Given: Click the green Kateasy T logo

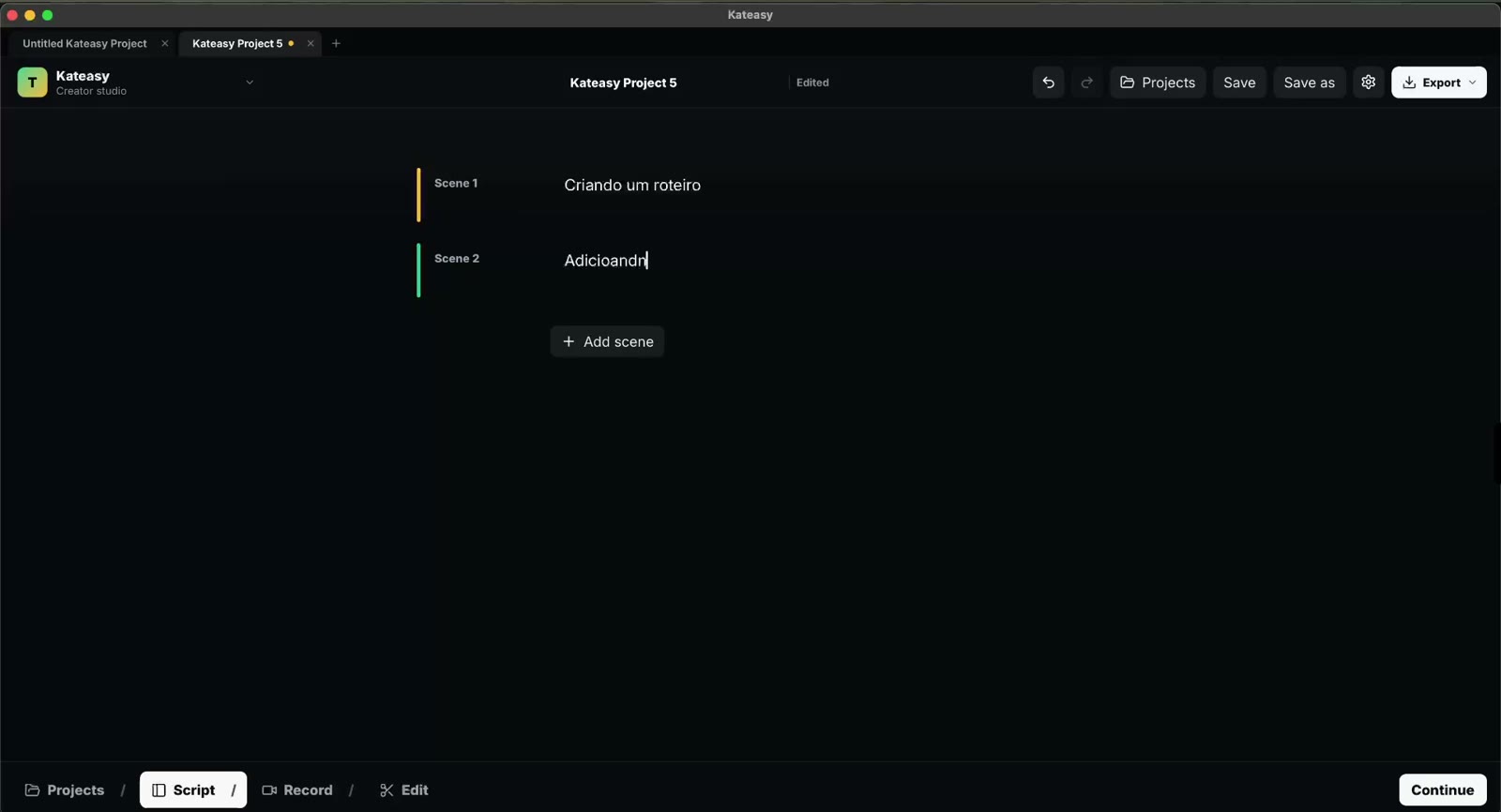Looking at the screenshot, I should 32,83.
